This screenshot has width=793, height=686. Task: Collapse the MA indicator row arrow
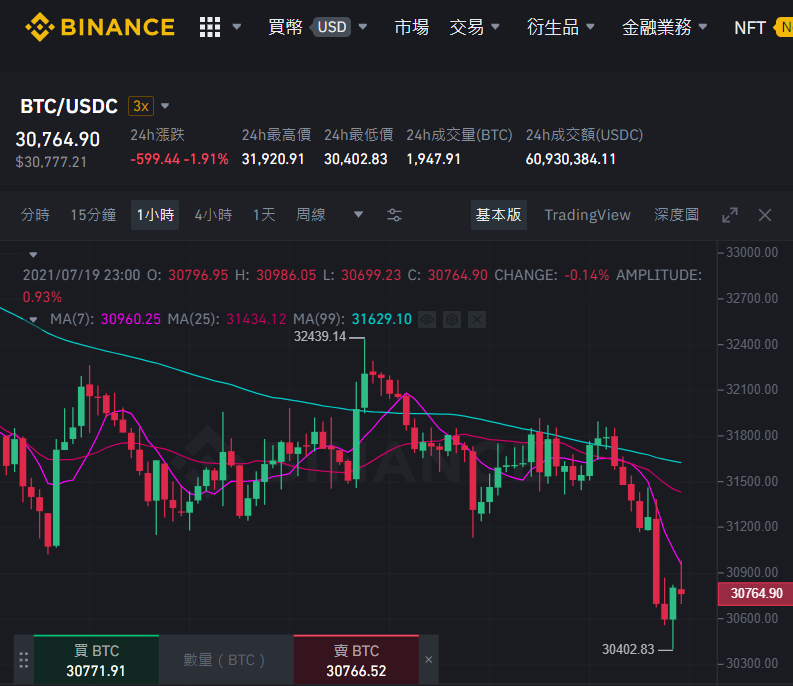[33, 319]
